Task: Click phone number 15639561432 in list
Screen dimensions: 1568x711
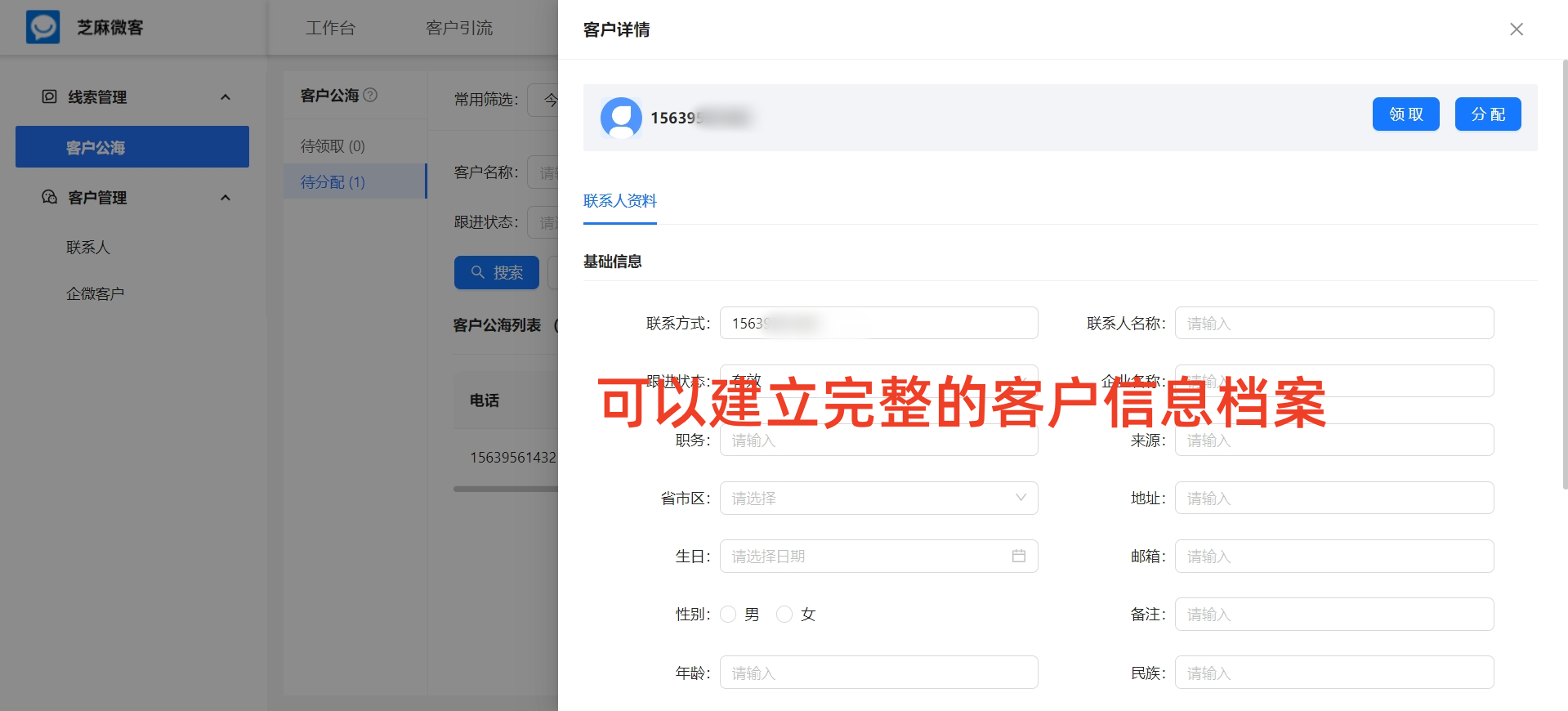Action: click(x=512, y=457)
